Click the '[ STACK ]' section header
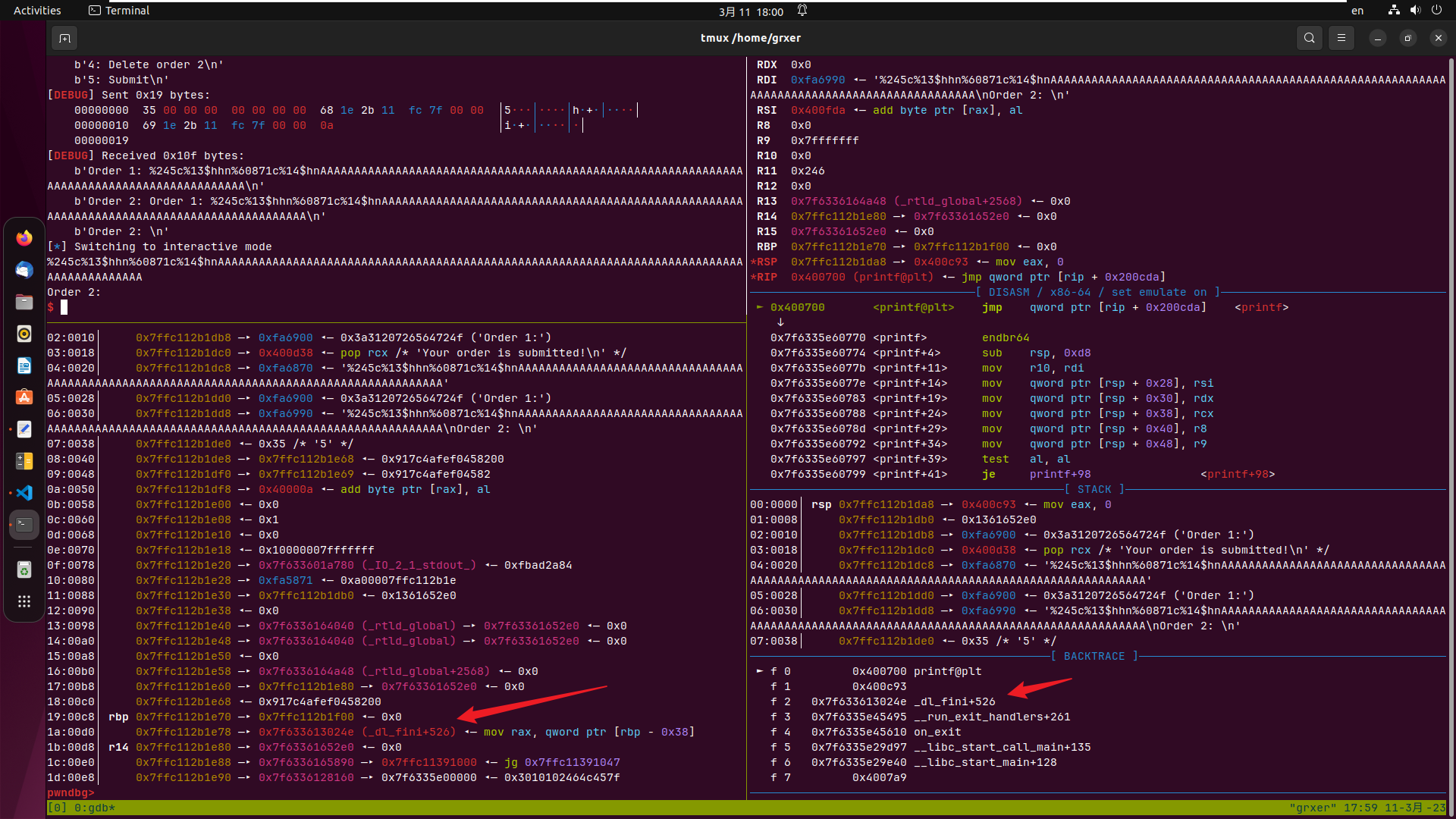Viewport: 1456px width, 819px height. tap(1094, 489)
